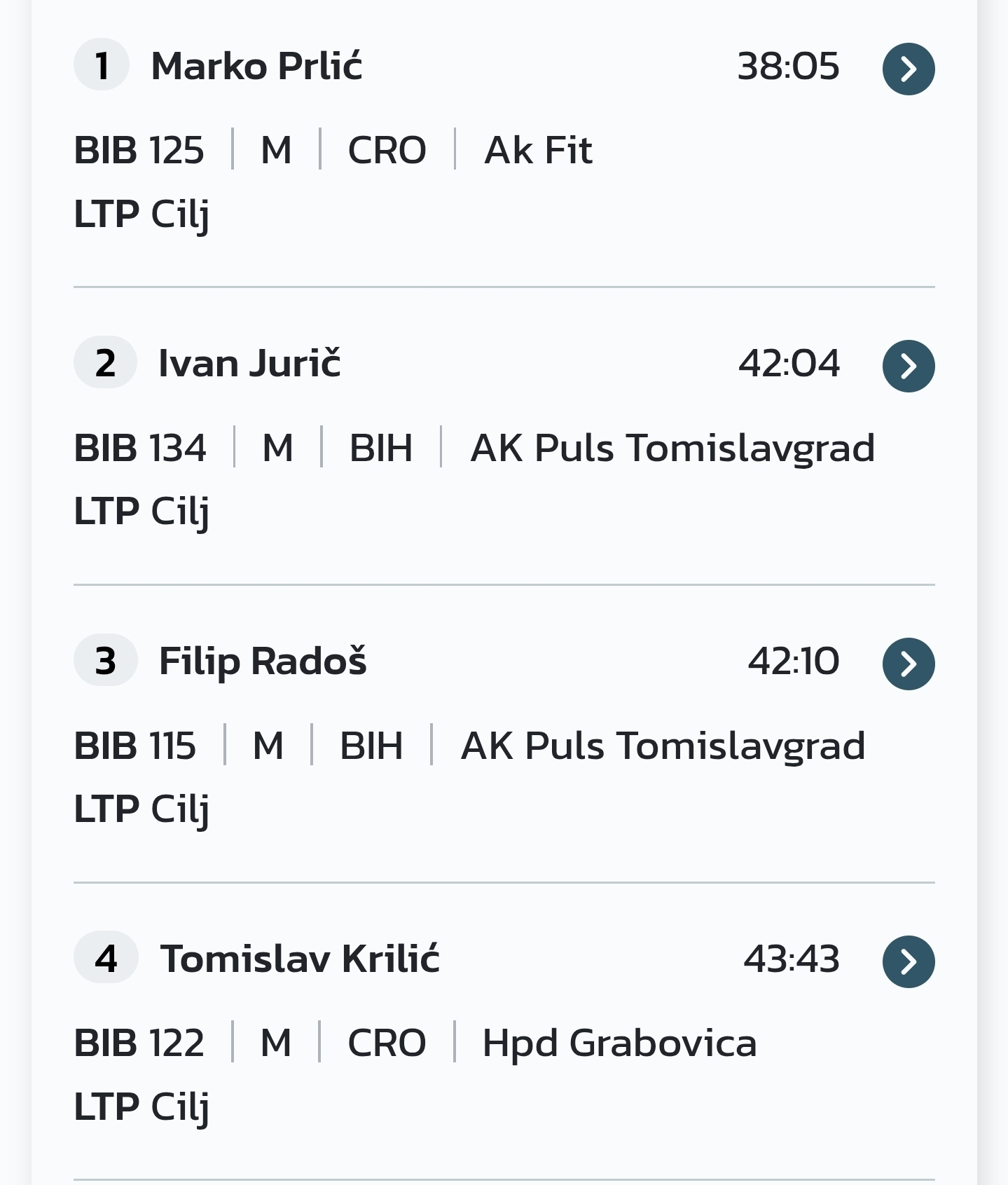Click rank 4 badge
The height and width of the screenshot is (1185, 1008).
[x=106, y=958]
